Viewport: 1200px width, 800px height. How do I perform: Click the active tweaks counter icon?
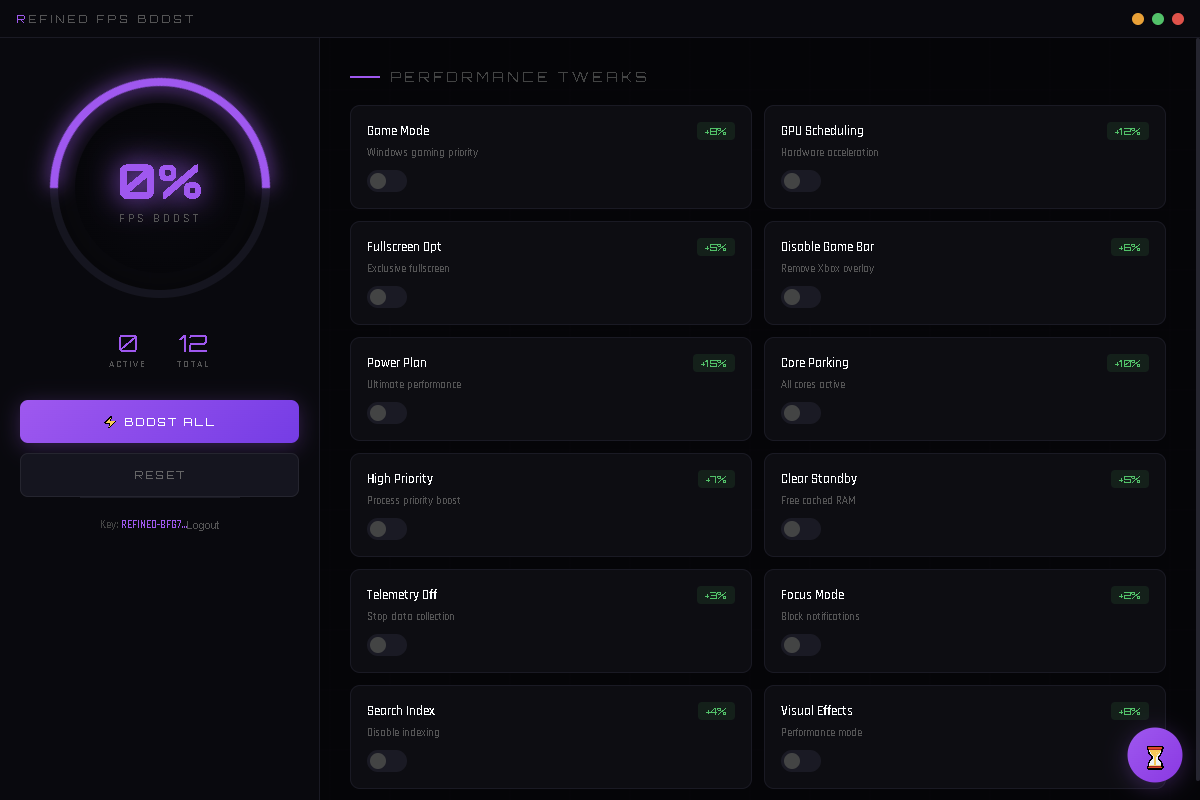128,344
